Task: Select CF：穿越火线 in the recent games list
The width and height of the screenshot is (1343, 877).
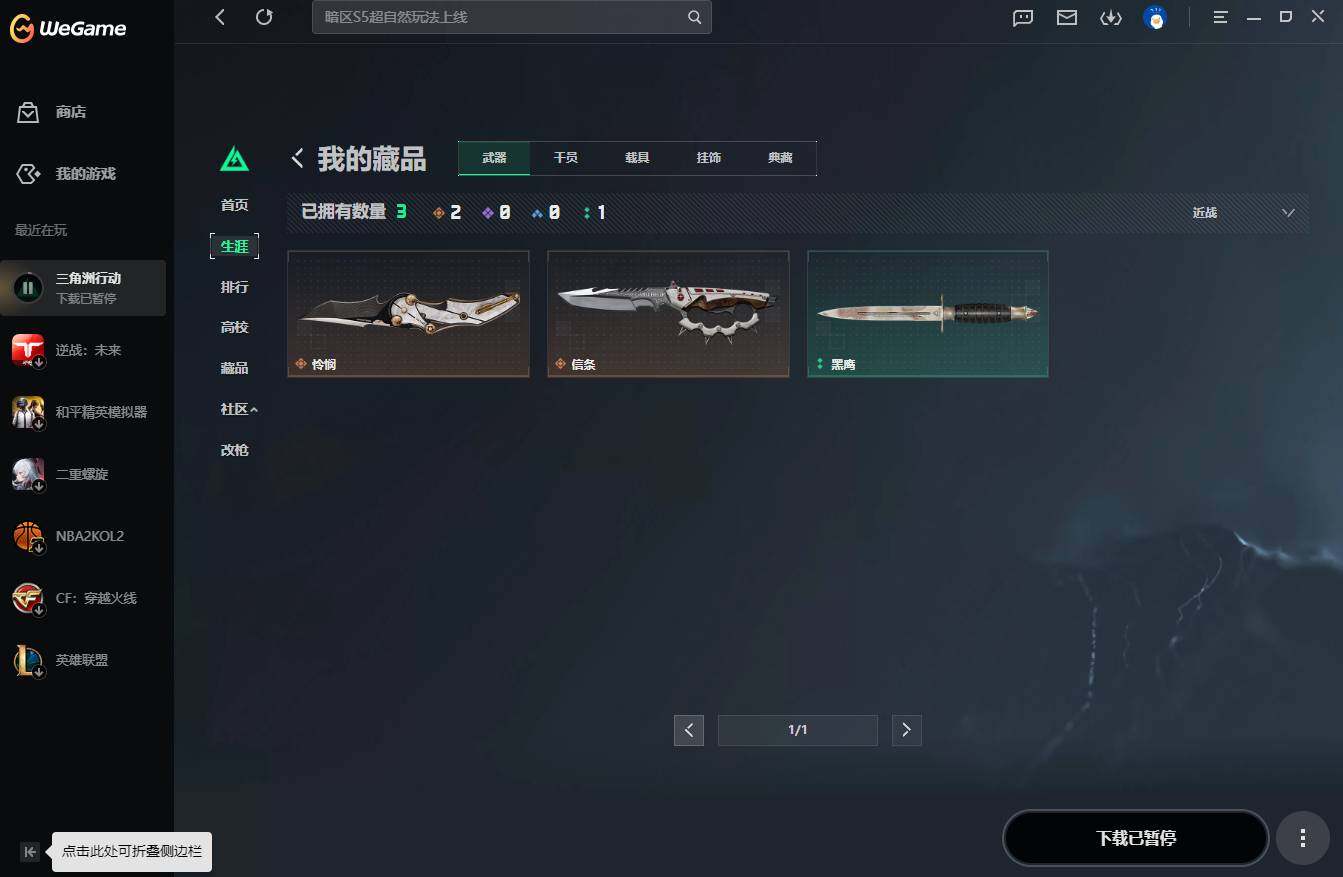Action: click(x=83, y=598)
